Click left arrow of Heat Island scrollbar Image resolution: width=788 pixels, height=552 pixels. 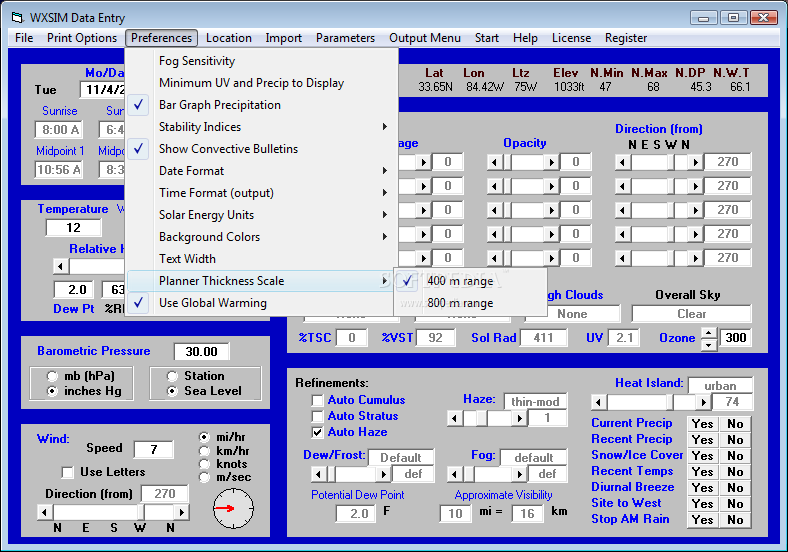pyautogui.click(x=598, y=402)
